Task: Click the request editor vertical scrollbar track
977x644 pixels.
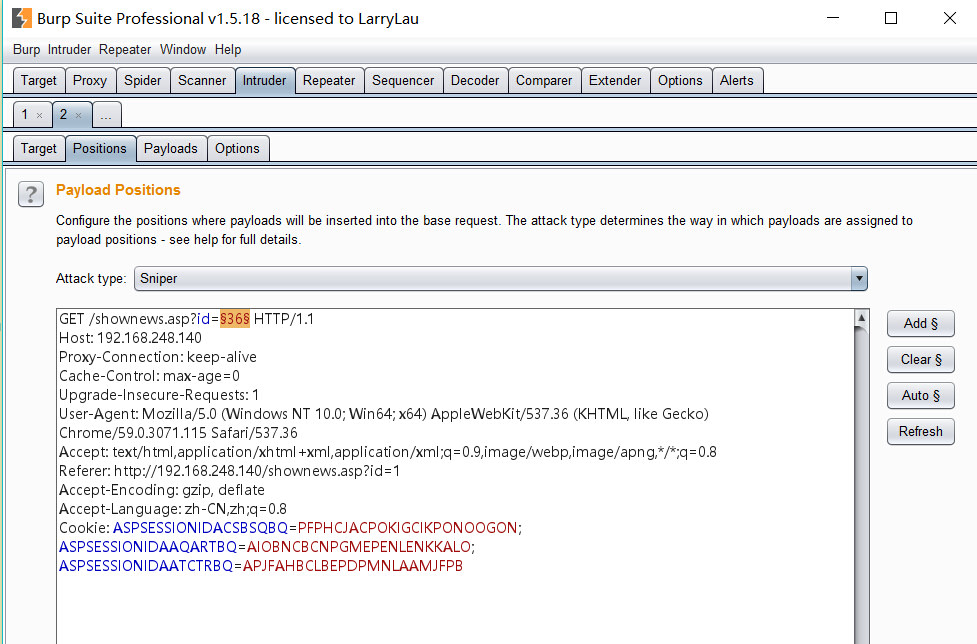Action: pos(862,486)
